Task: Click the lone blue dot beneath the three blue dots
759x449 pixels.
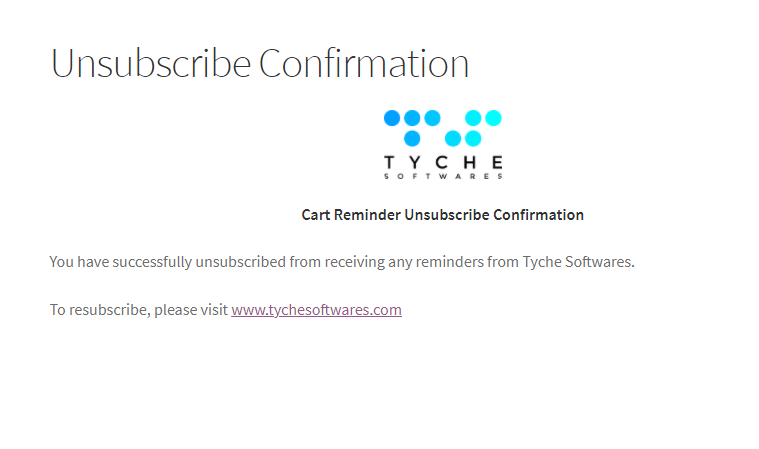Action: click(412, 139)
